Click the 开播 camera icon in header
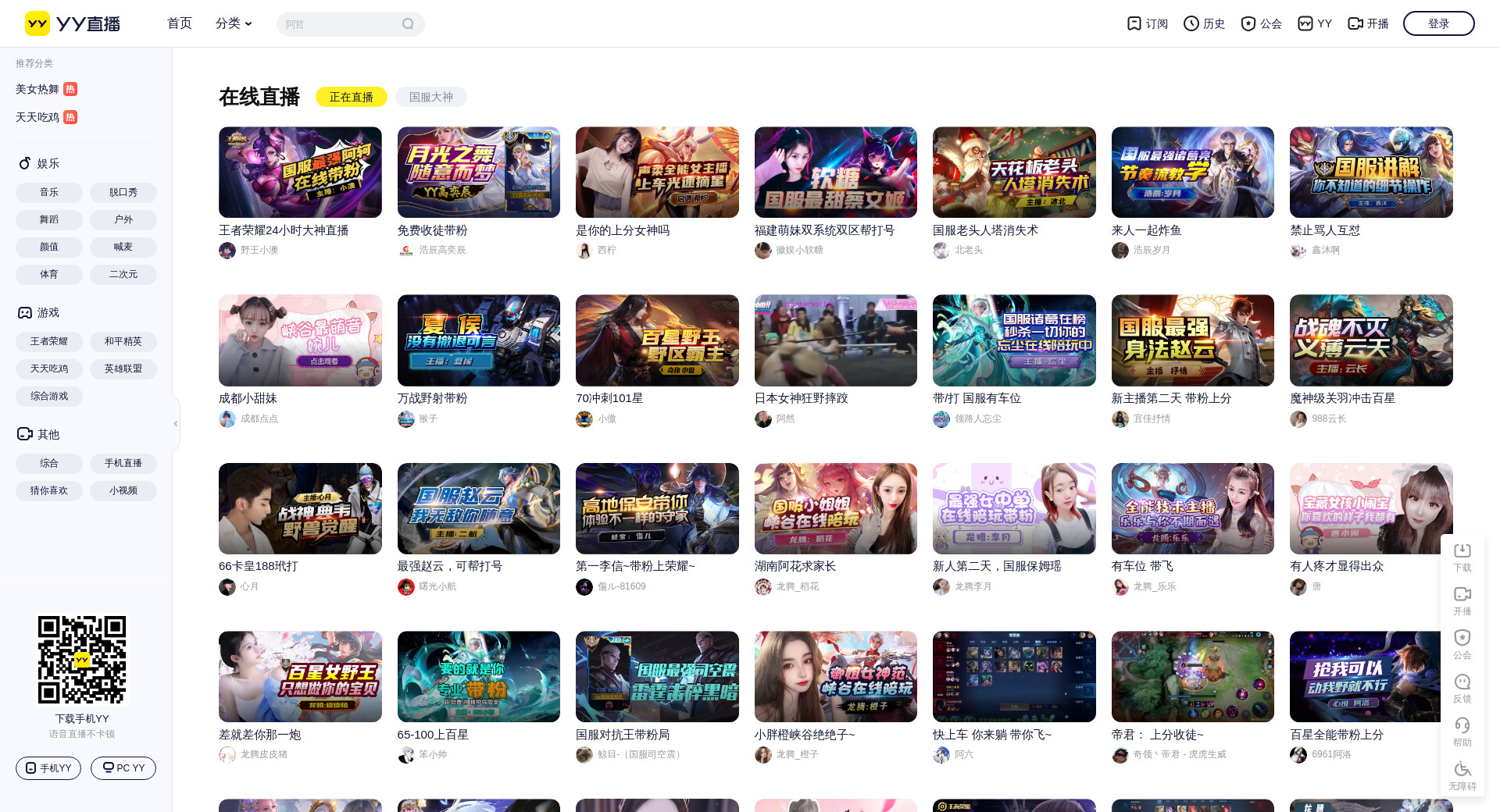The height and width of the screenshot is (812, 1500). pyautogui.click(x=1355, y=23)
